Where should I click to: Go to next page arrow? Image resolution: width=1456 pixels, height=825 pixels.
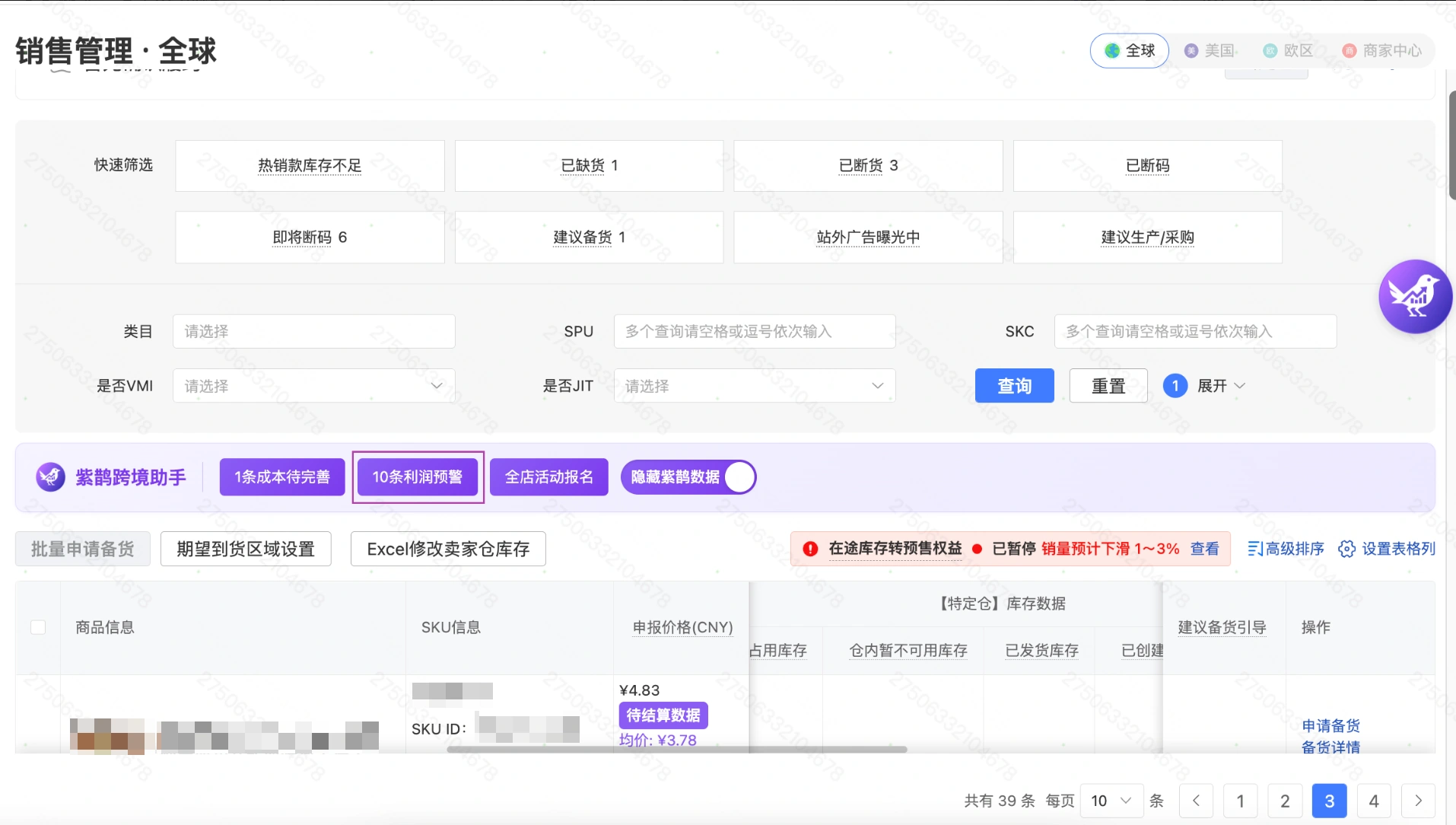tap(1418, 801)
